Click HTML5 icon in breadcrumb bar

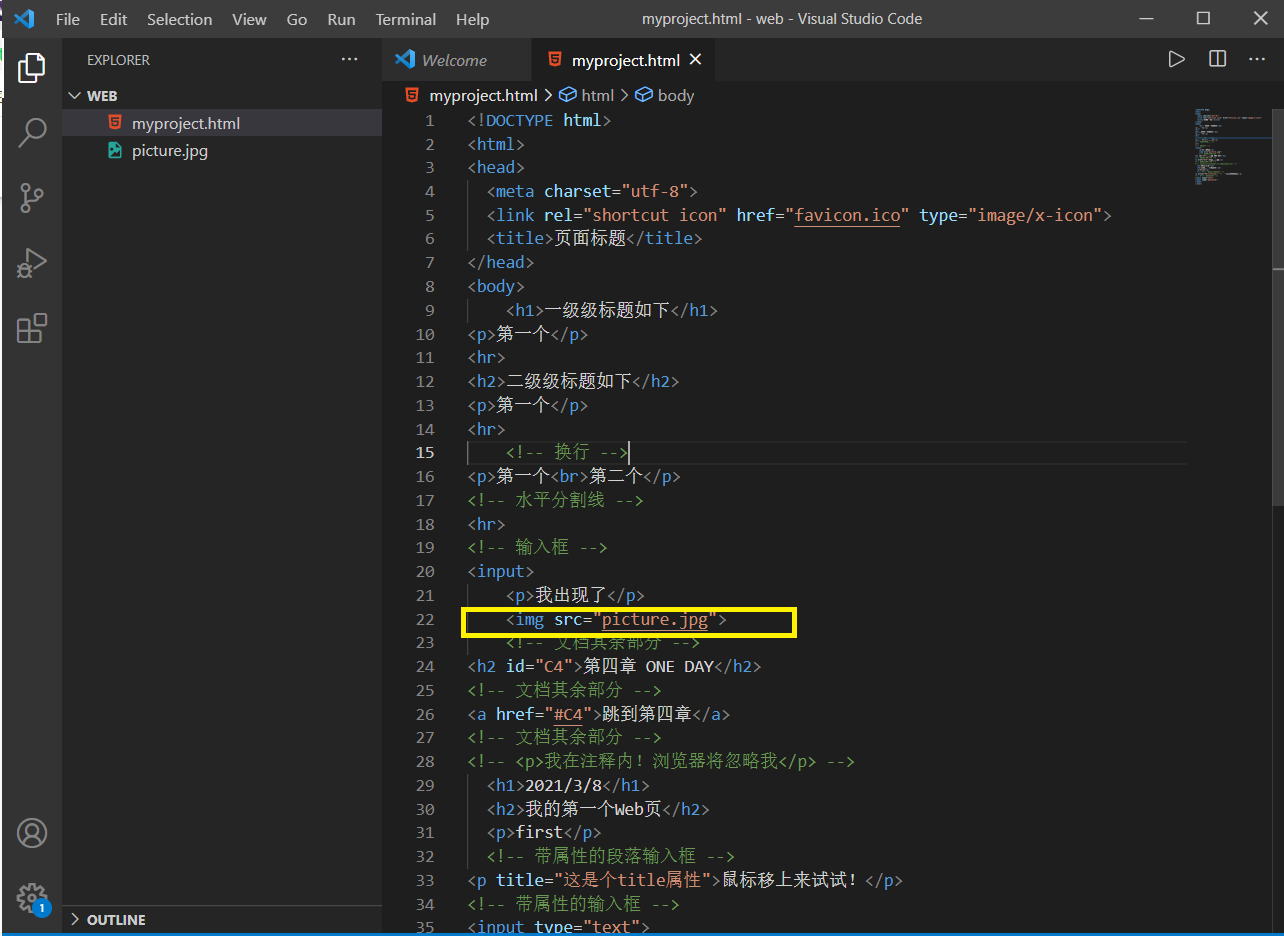412,95
